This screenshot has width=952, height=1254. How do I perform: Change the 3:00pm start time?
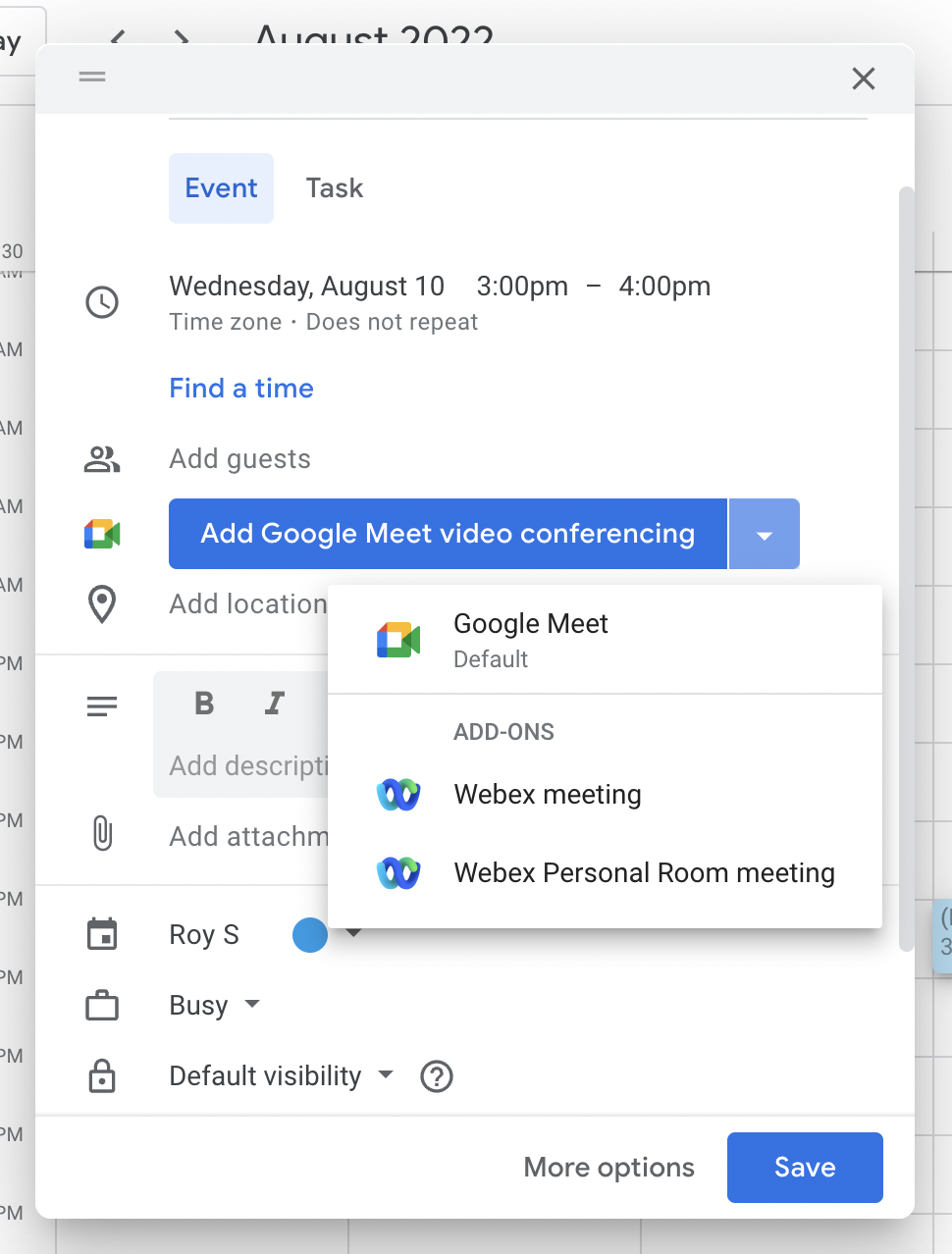coord(522,287)
